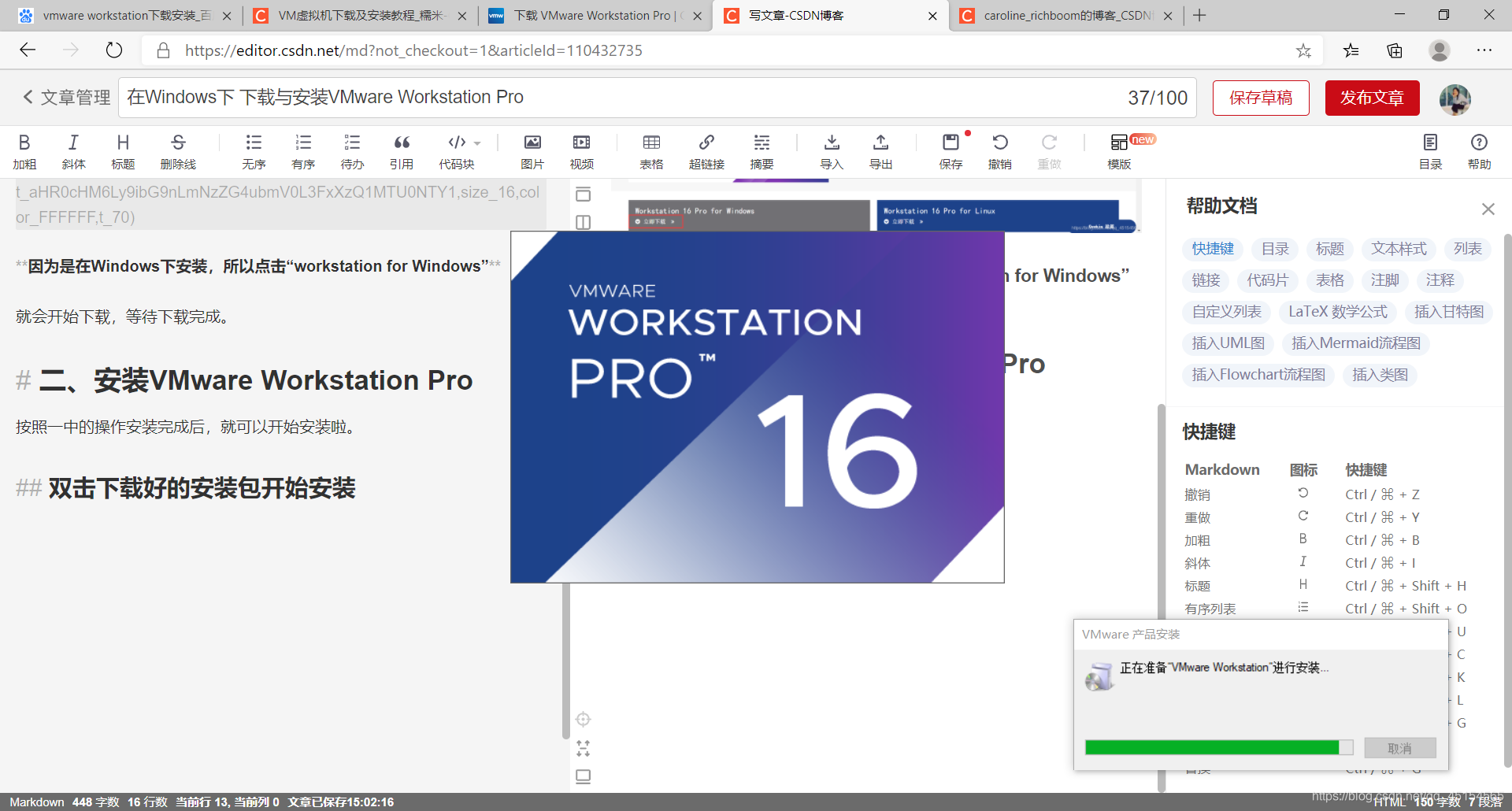
Task: Select 快捷键 help tag
Action: click(1213, 249)
